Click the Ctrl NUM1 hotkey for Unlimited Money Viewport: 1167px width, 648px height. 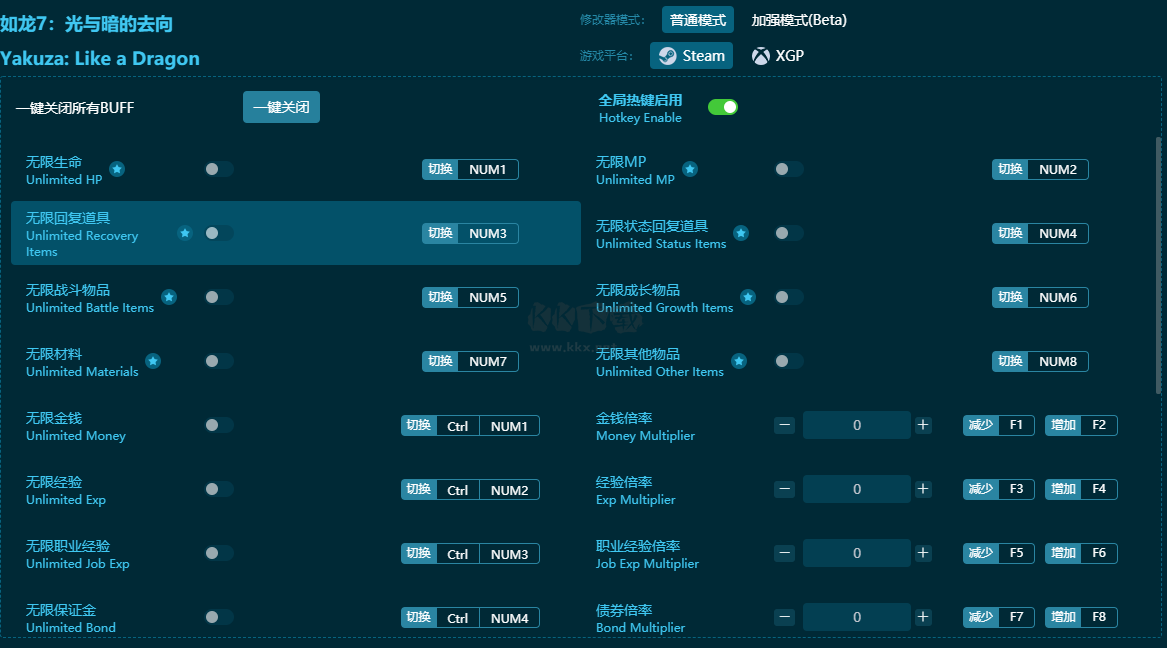pos(470,426)
